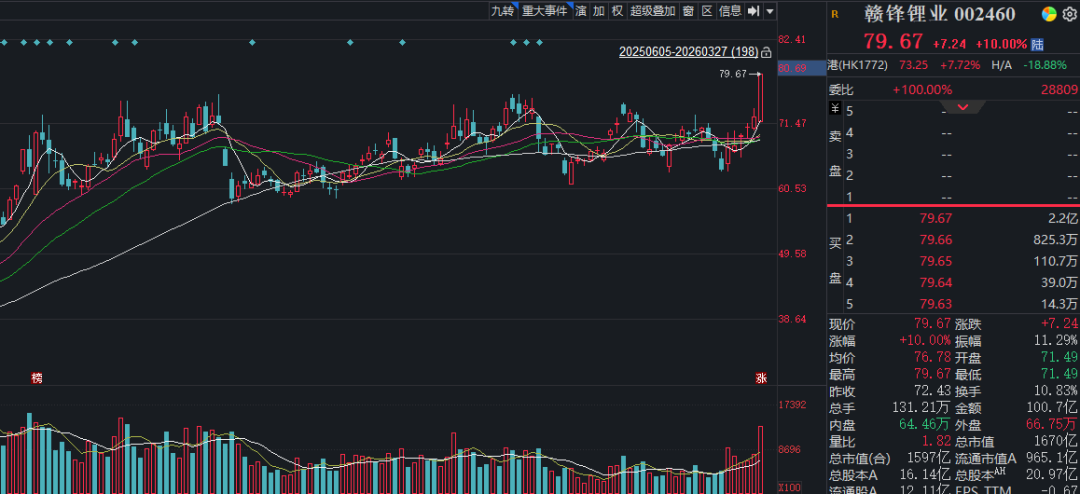Click the 榜 marker at chart bottom left
This screenshot has height=494, width=1080.
pos(37,377)
